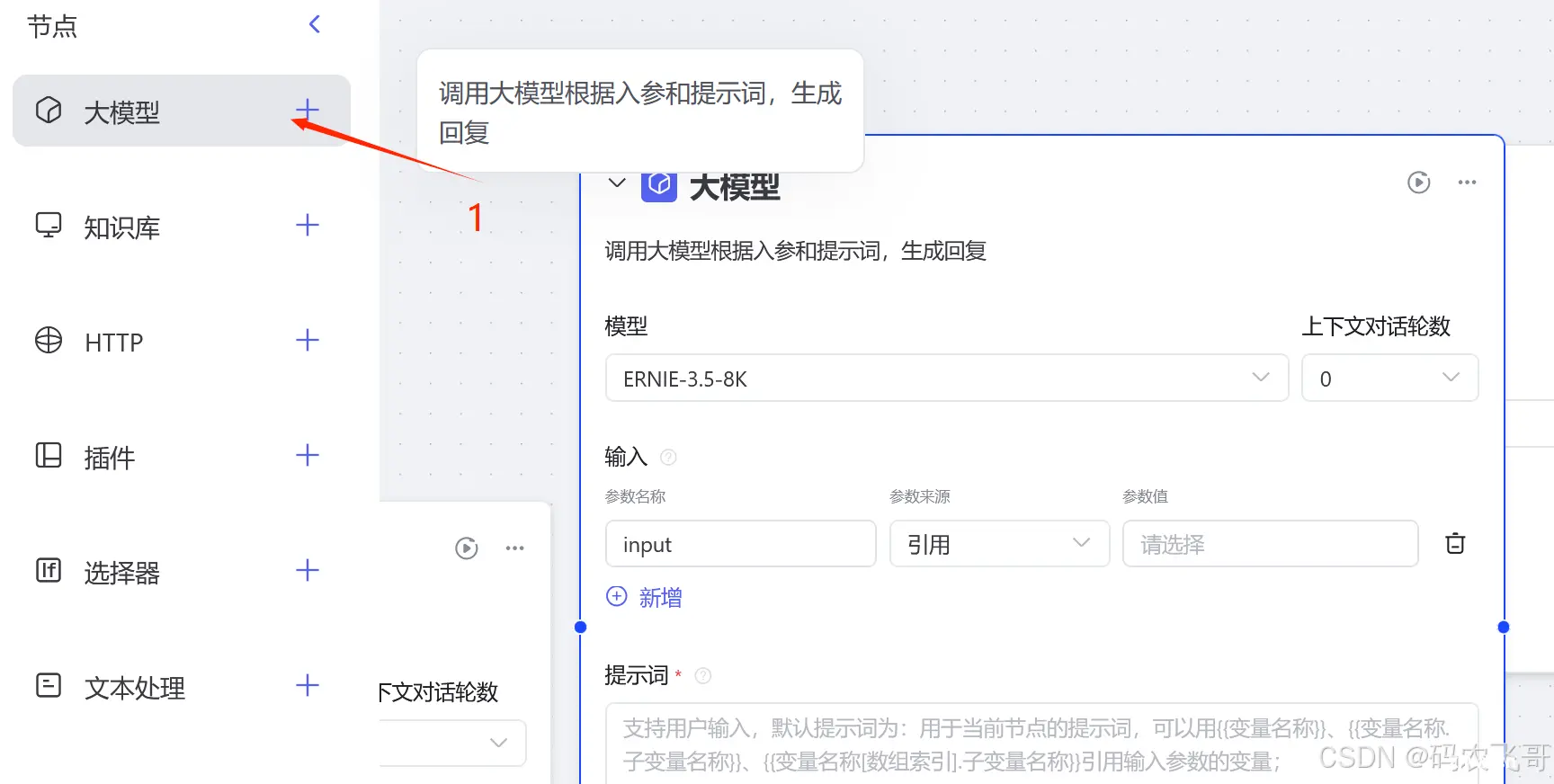Click the 模型 field label
The image size is (1554, 784).
point(626,325)
